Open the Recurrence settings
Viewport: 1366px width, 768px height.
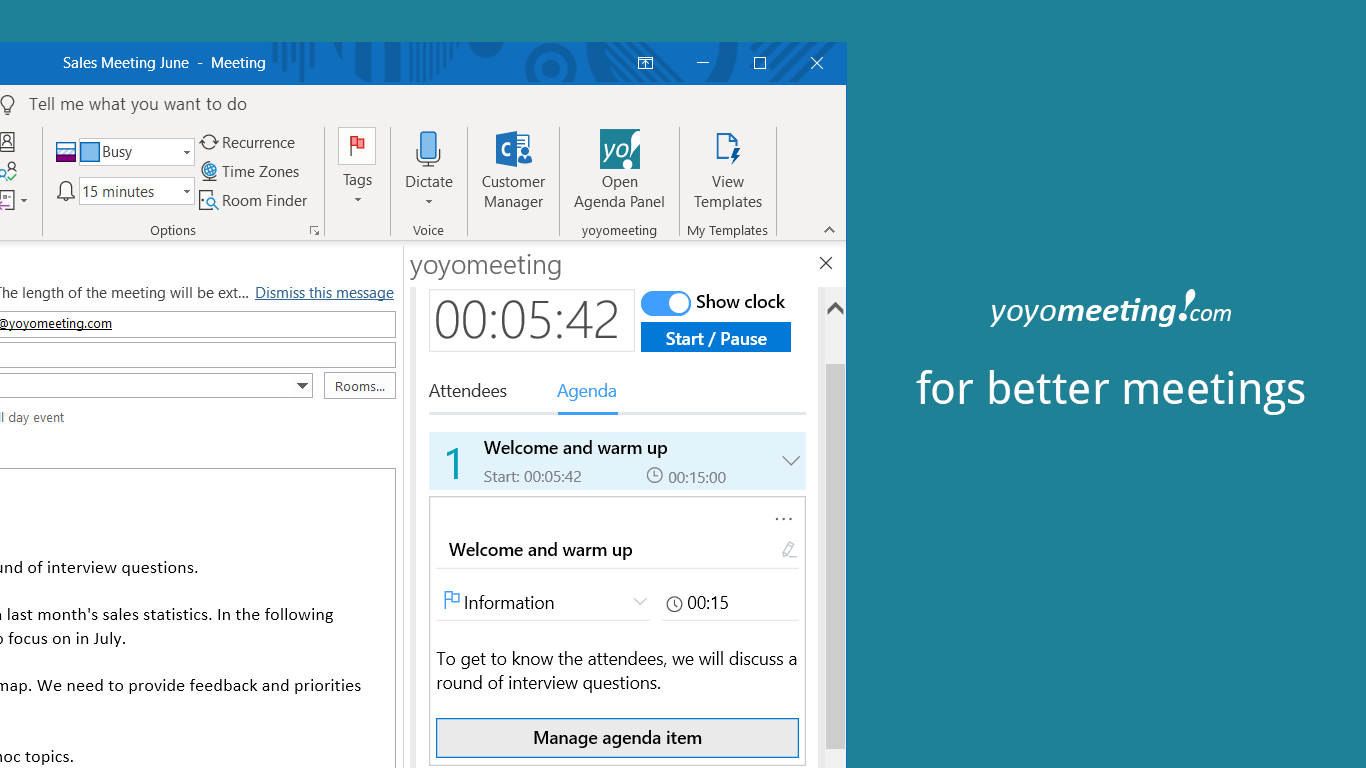pos(247,143)
